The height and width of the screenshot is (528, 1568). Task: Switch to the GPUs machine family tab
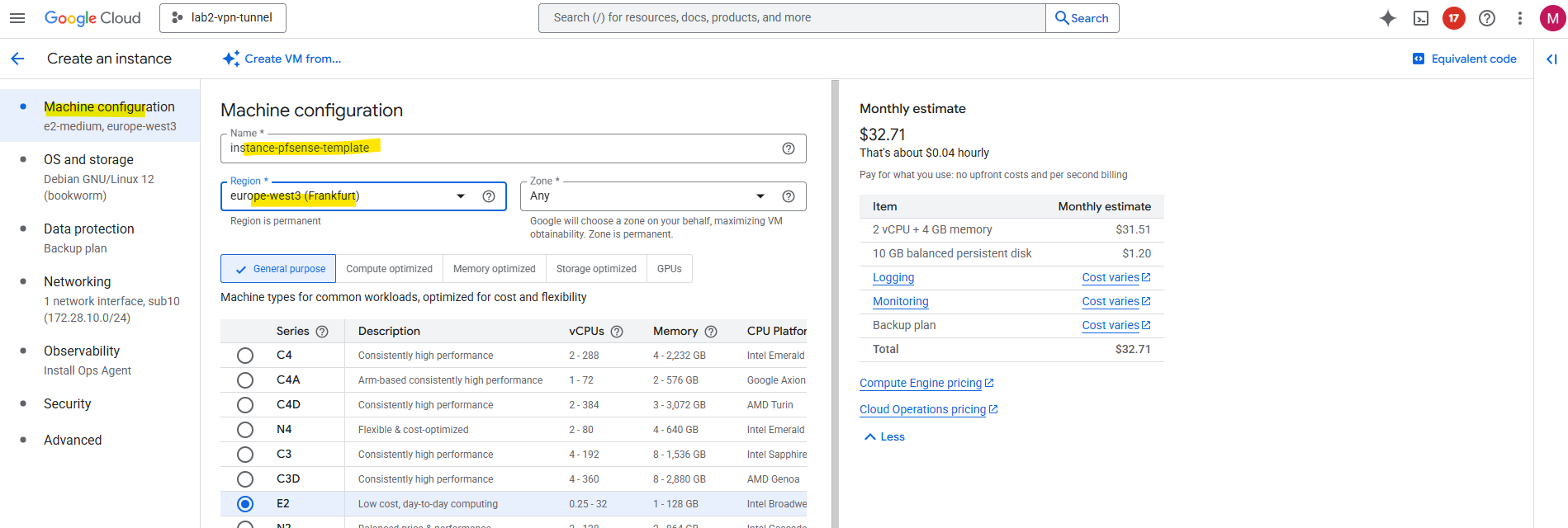(x=669, y=269)
